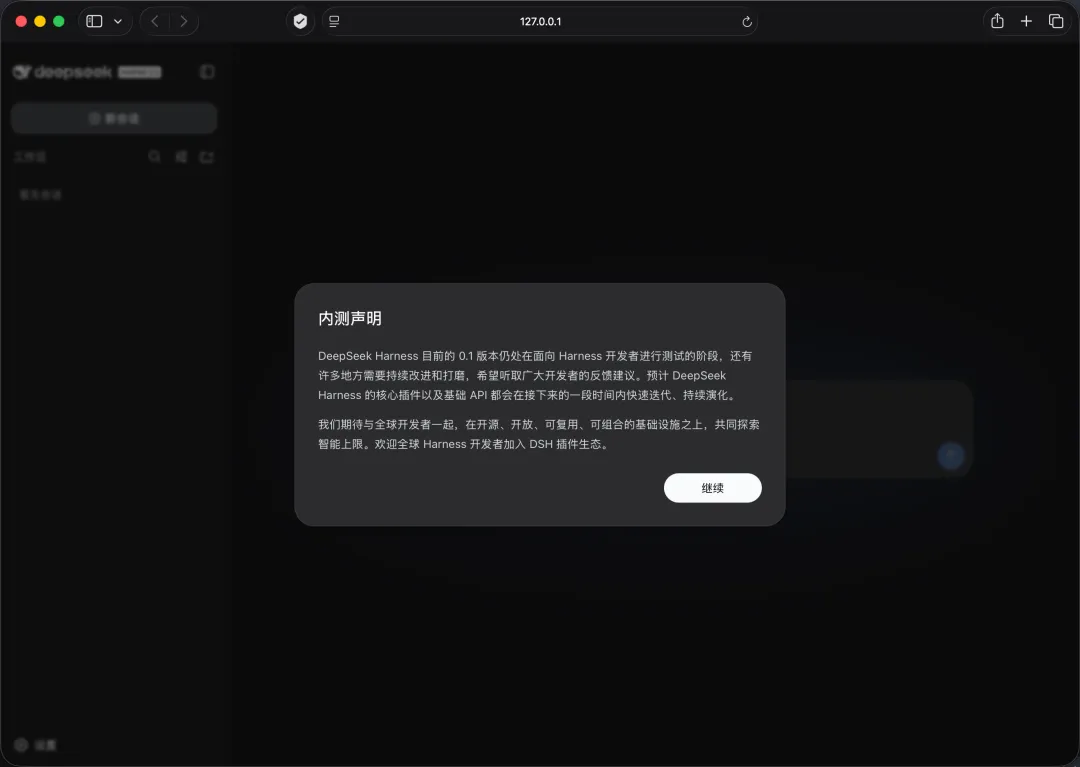The height and width of the screenshot is (767, 1080).
Task: Click the 内测声明 dialog title
Action: (350, 318)
